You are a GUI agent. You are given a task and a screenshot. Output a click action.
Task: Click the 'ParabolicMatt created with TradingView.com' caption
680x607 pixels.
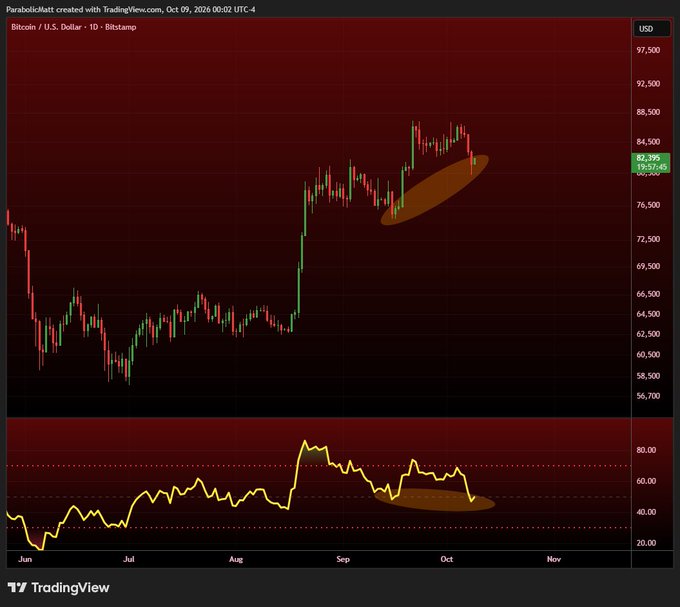[84, 9]
